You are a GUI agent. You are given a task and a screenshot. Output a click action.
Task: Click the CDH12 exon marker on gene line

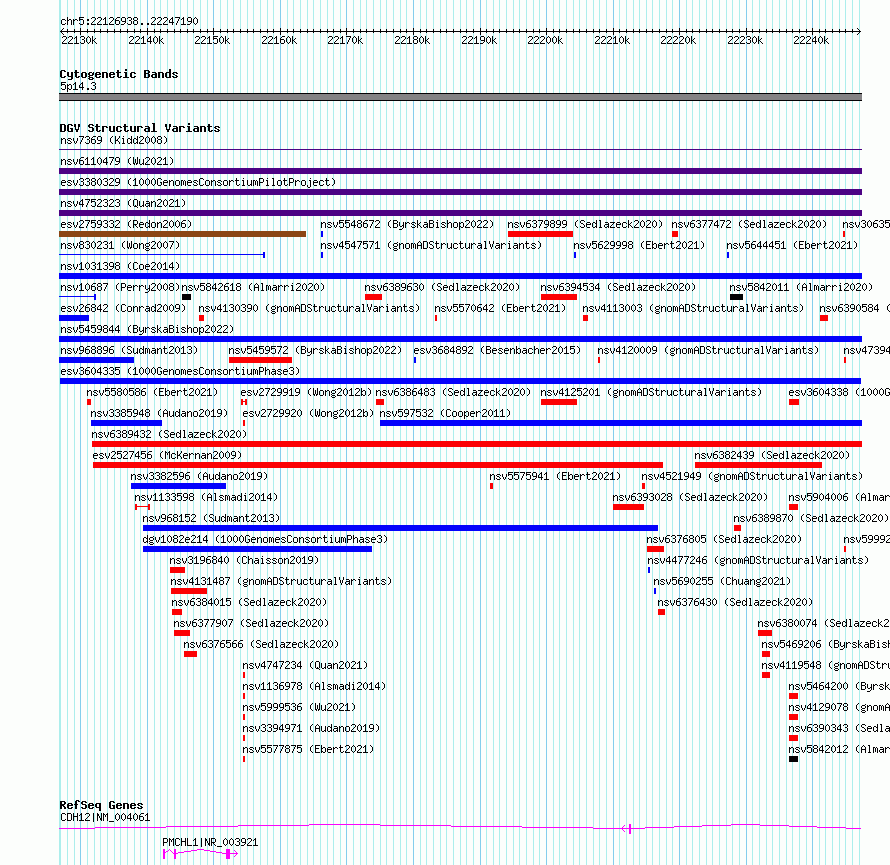[630, 829]
